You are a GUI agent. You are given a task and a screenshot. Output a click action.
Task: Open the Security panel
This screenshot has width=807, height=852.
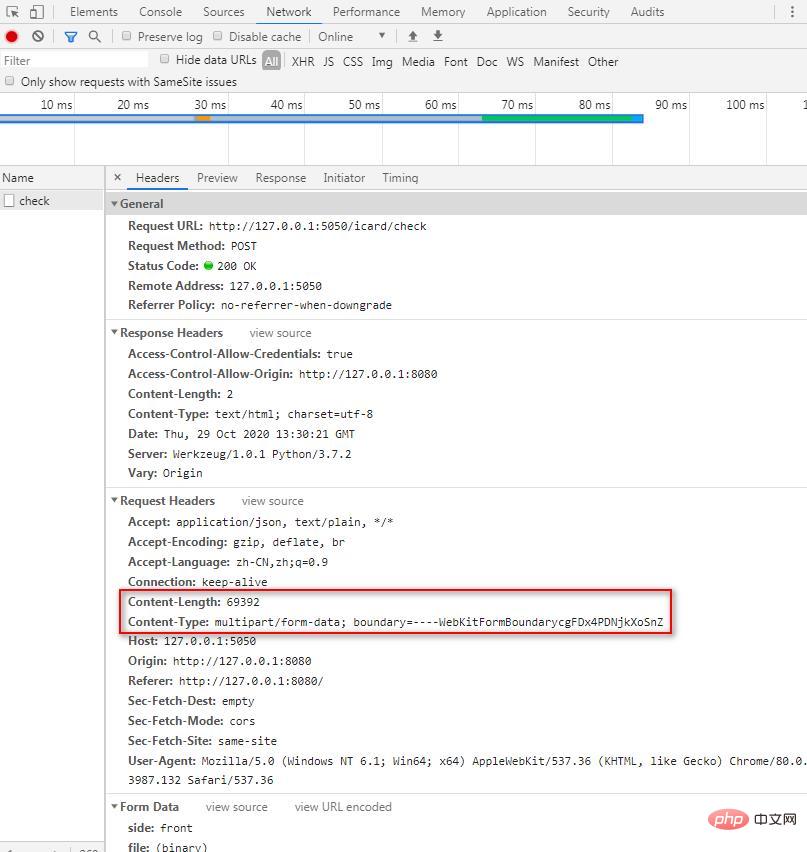tap(589, 11)
